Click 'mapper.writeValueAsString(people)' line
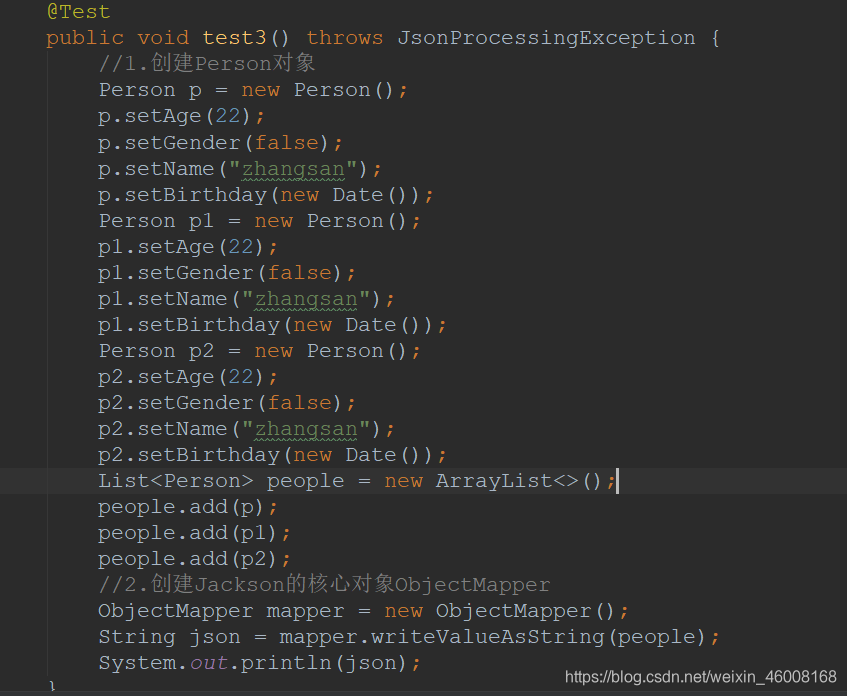Viewport: 847px width, 696px height. pos(408,637)
